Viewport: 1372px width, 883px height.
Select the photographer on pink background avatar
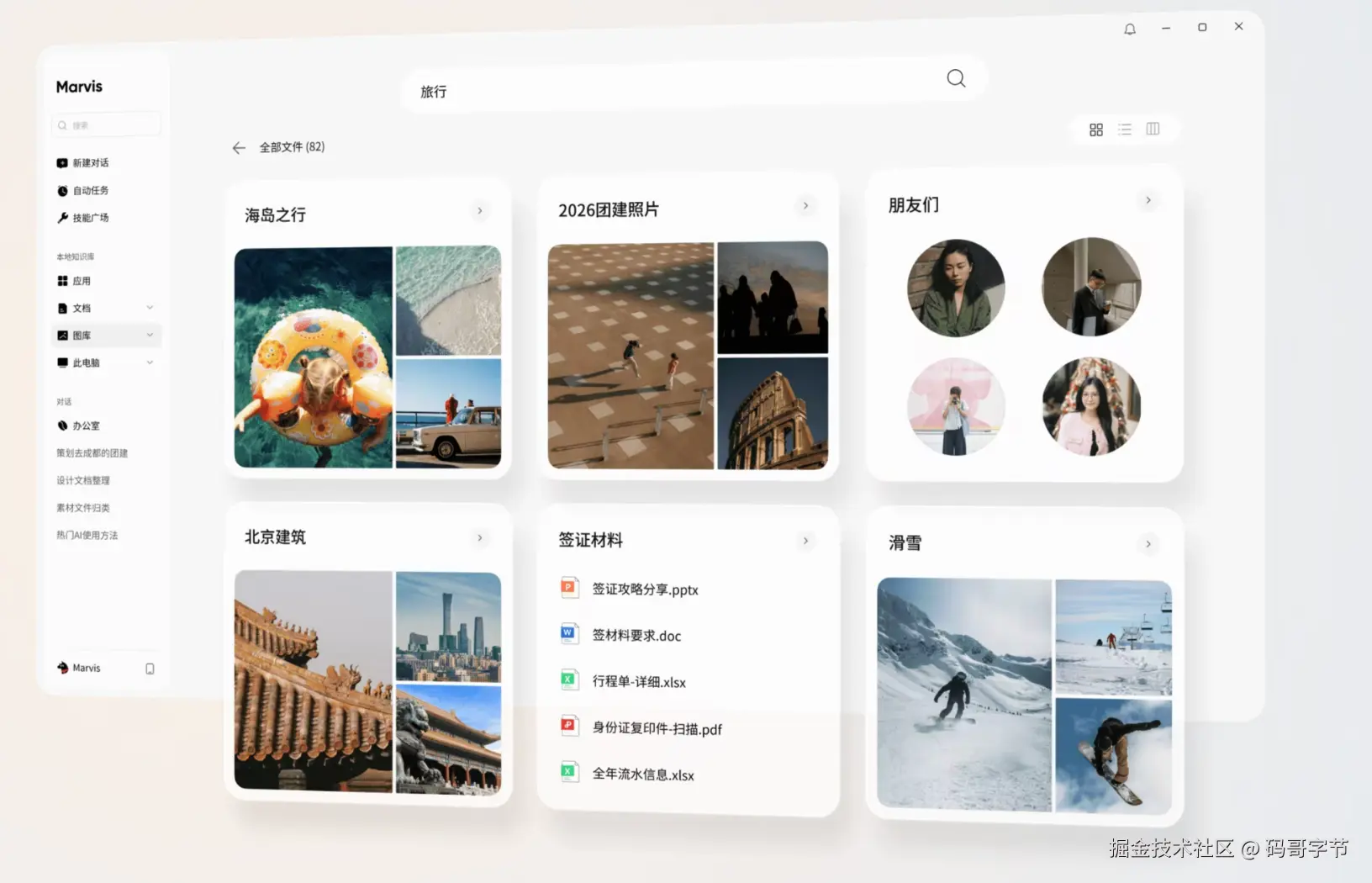(x=956, y=407)
